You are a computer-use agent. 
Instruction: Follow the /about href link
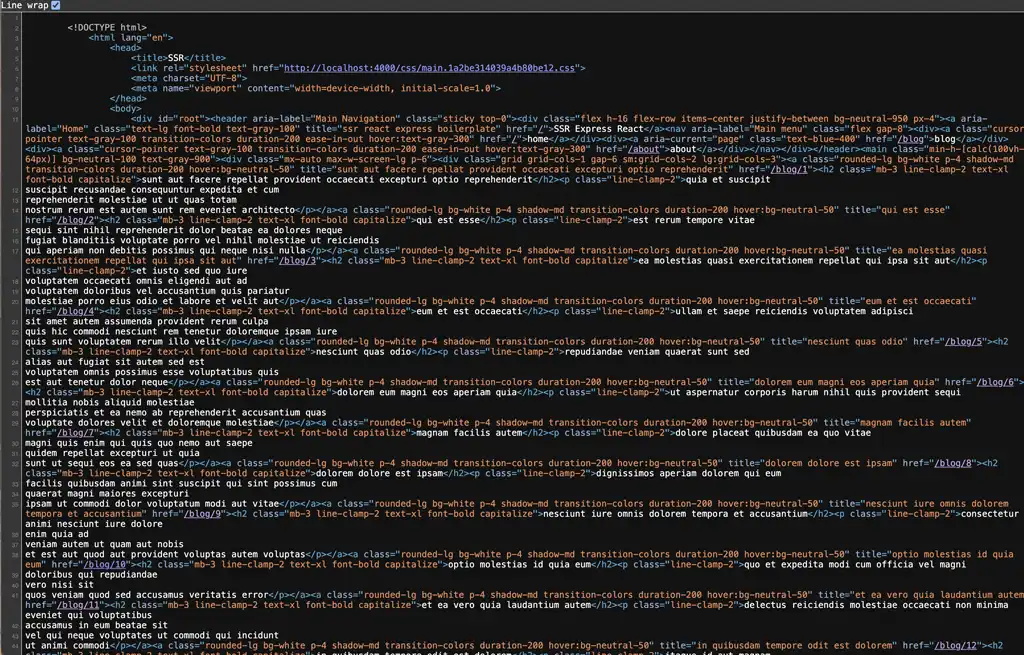coord(644,150)
